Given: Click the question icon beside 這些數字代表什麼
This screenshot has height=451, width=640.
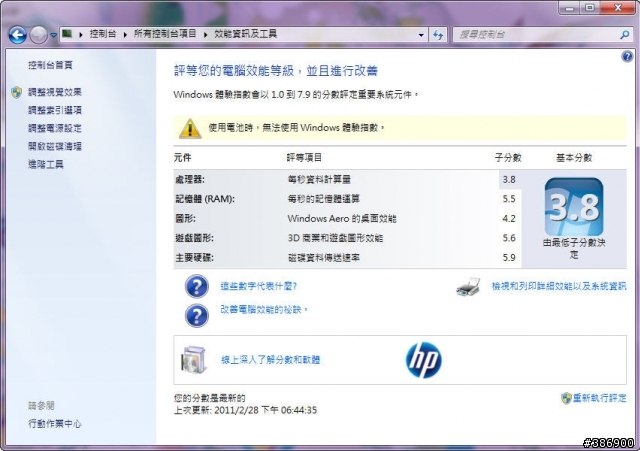Looking at the screenshot, I should (197, 287).
